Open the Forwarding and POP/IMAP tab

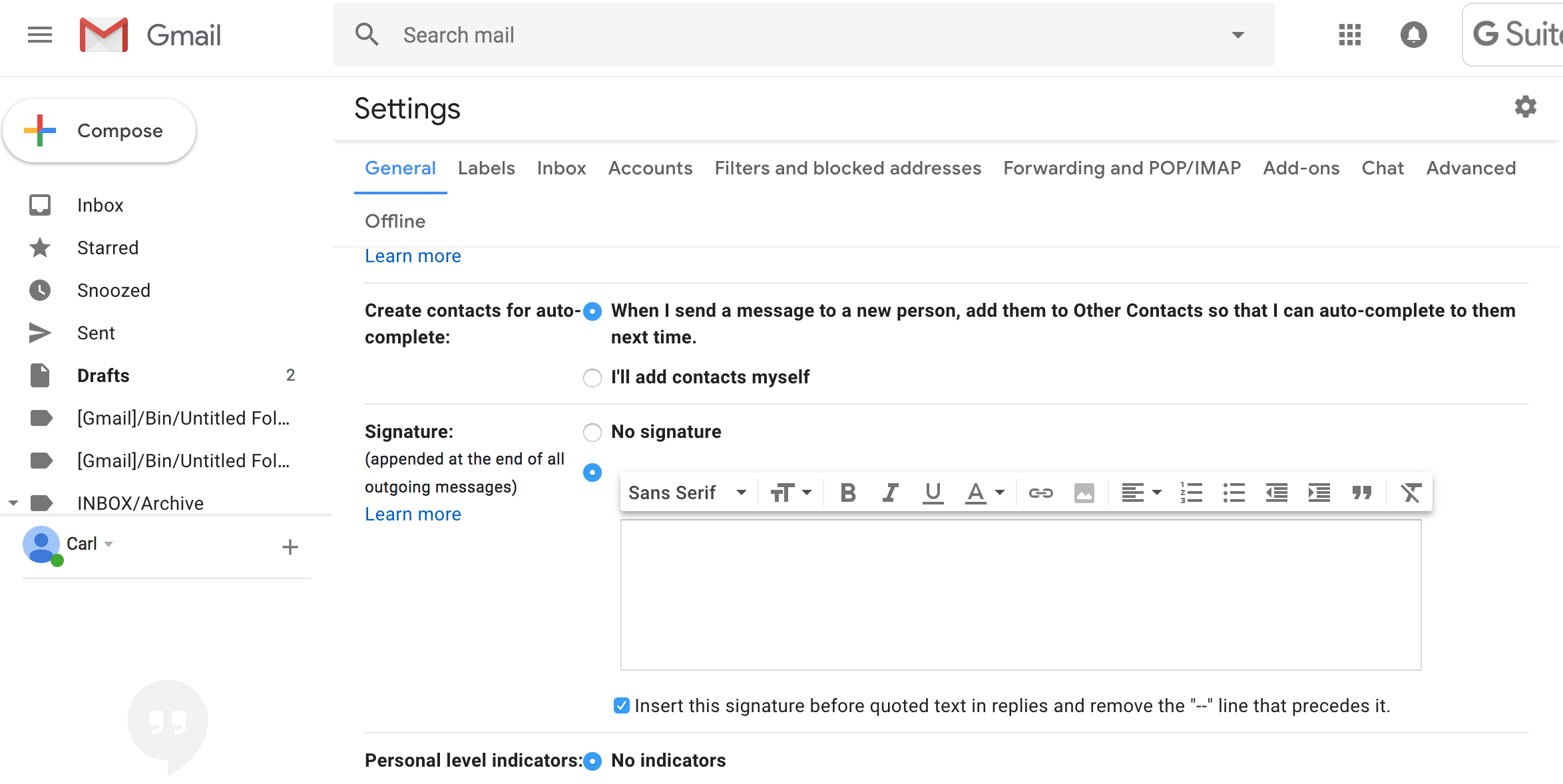pyautogui.click(x=1122, y=168)
